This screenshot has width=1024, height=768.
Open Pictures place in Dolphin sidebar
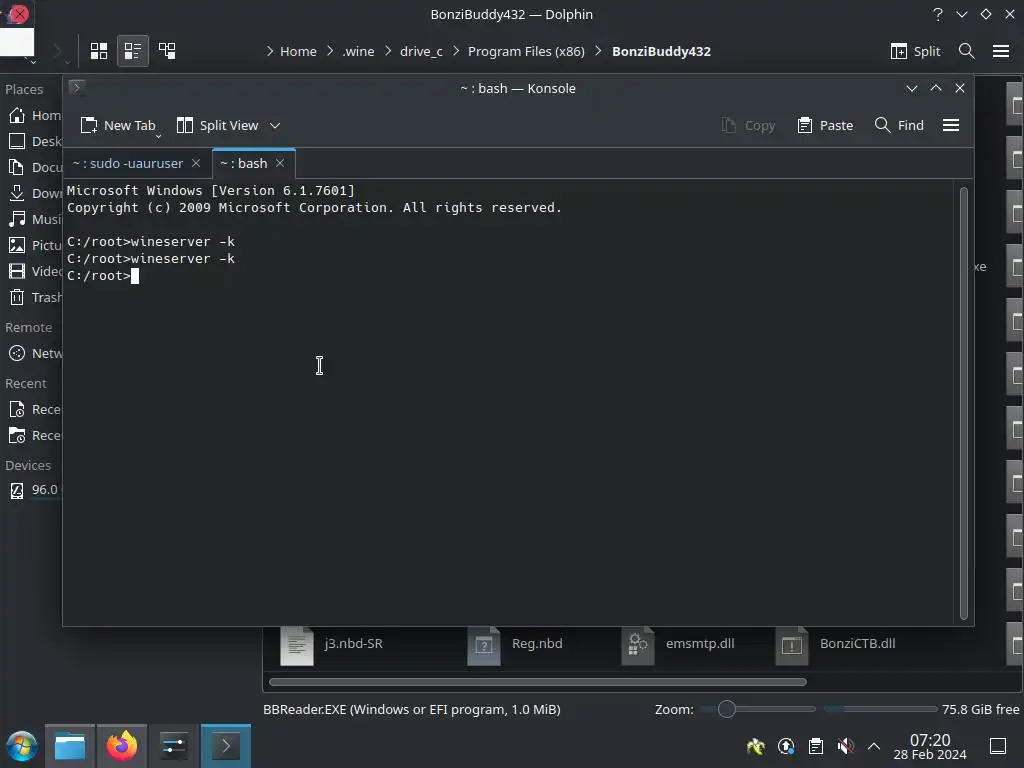click(x=34, y=246)
